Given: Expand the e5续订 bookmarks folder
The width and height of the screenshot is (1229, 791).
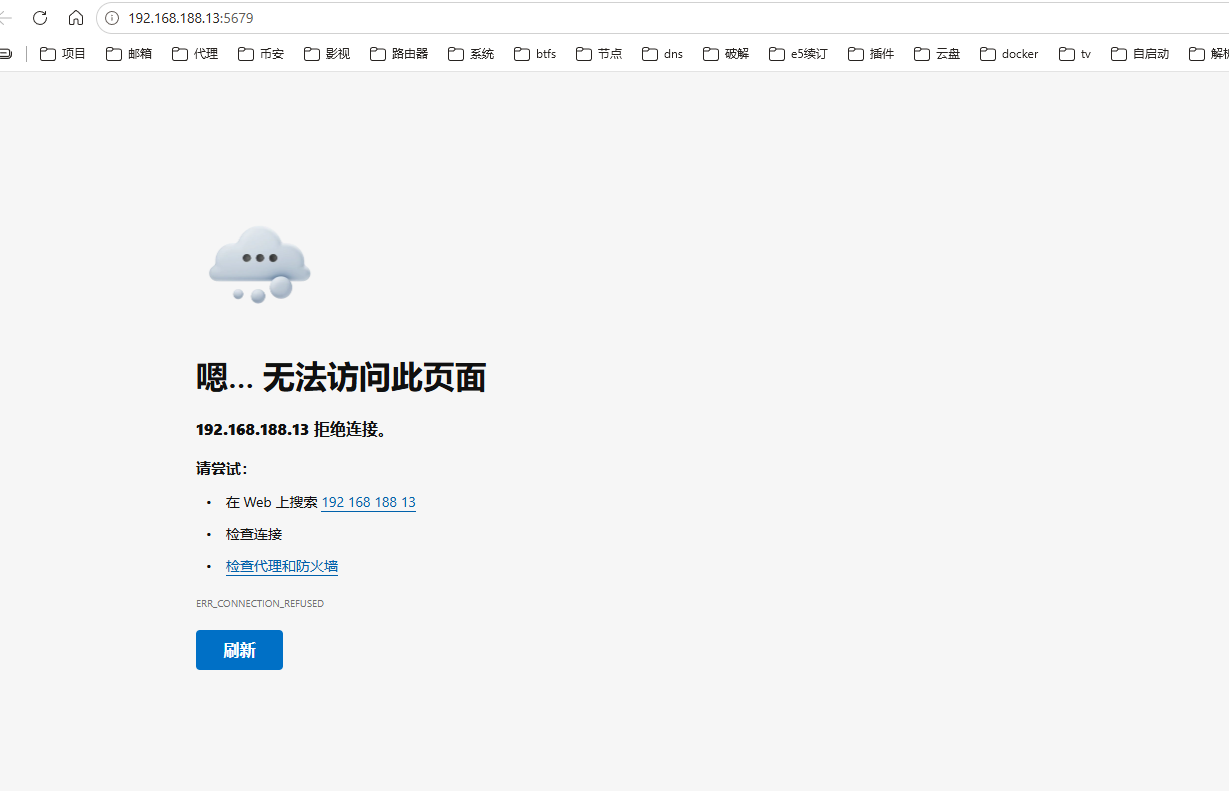Looking at the screenshot, I should click(x=798, y=54).
